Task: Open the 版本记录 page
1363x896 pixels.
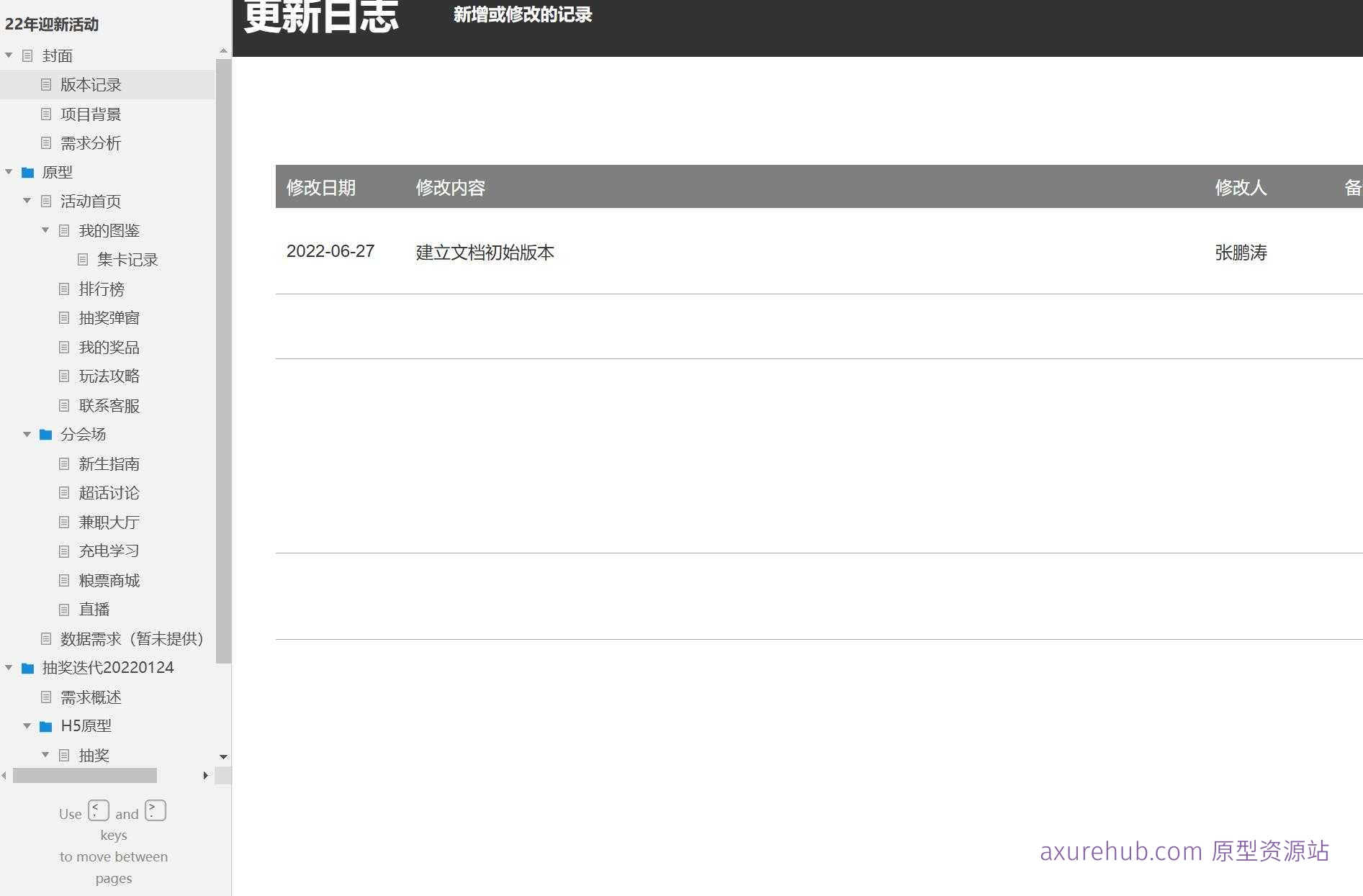Action: 91,85
